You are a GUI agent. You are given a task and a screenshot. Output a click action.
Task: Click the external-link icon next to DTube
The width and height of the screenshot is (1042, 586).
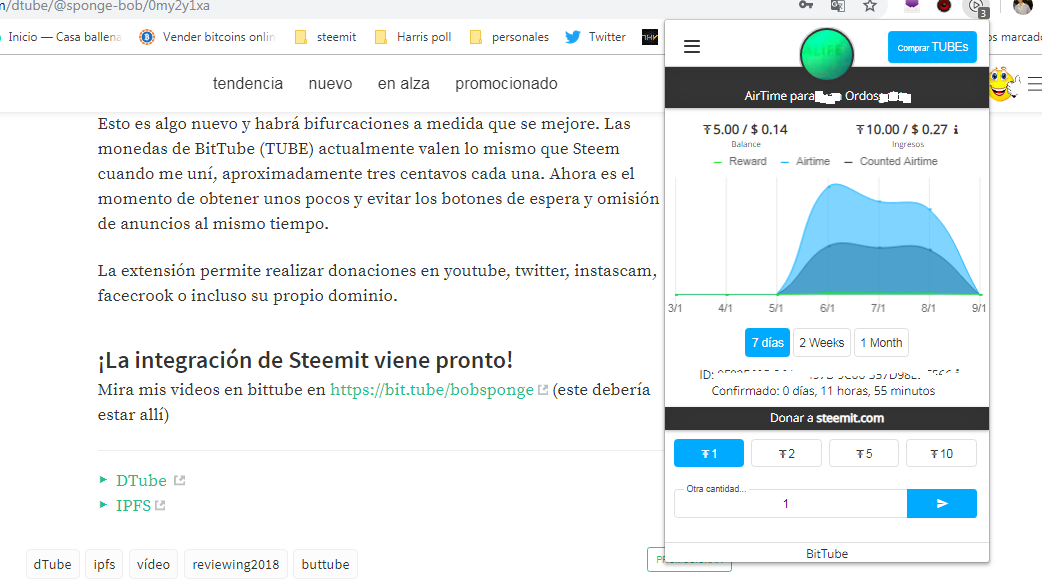coord(179,480)
